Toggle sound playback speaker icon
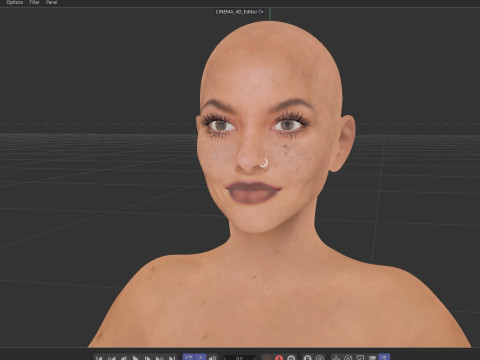480x360 pixels. click(x=213, y=358)
